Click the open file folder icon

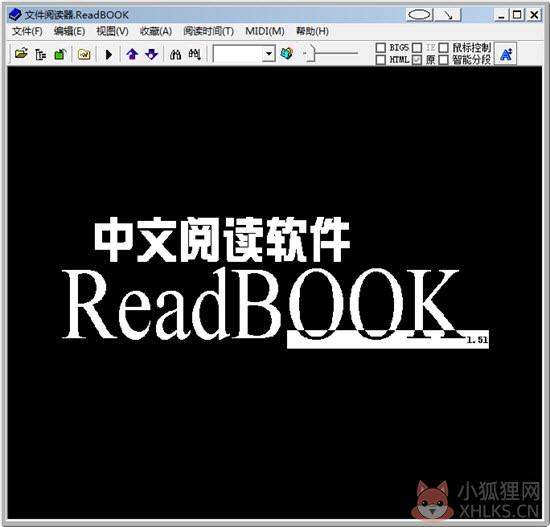(x=21, y=54)
